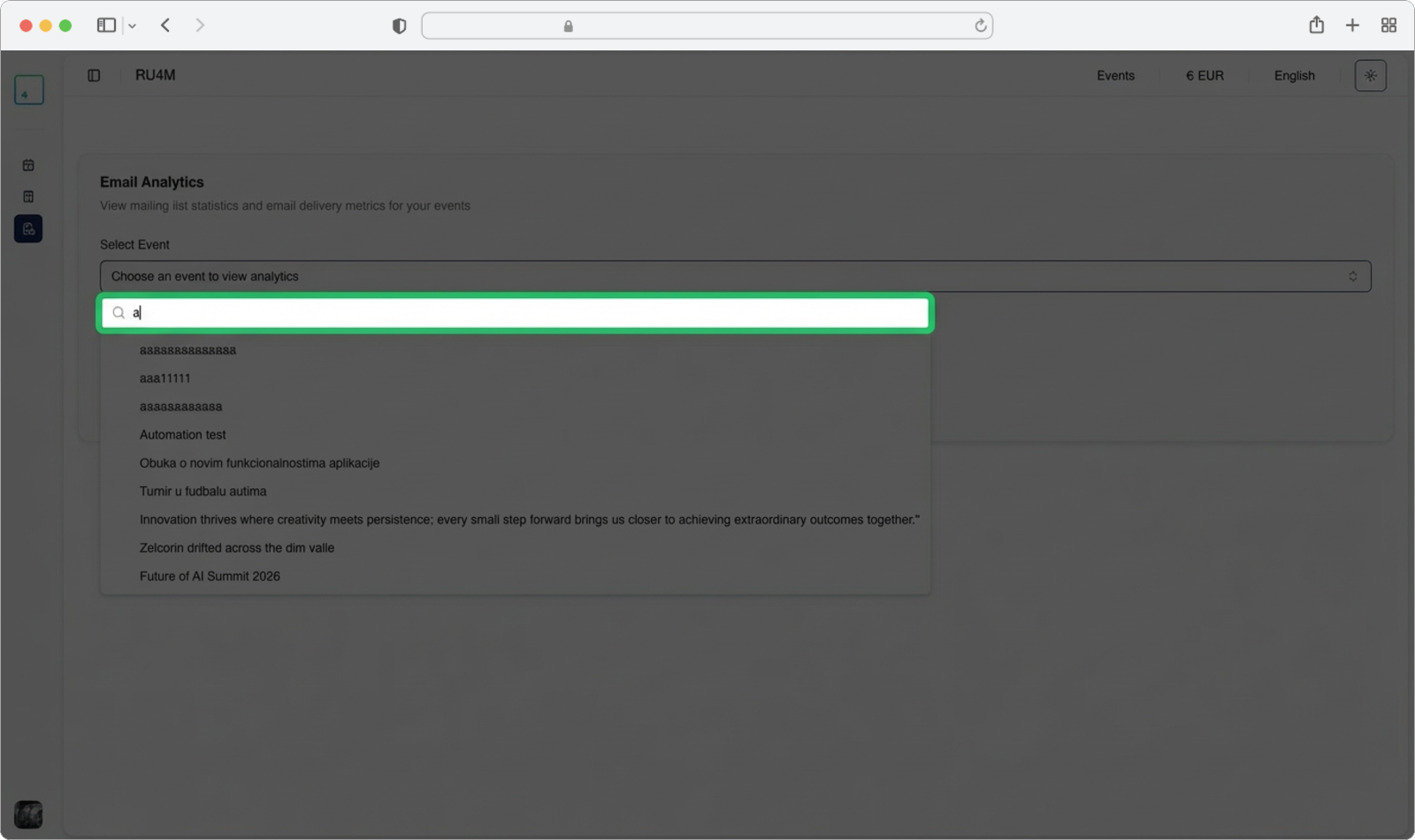Click the privacy shield icon

click(399, 27)
